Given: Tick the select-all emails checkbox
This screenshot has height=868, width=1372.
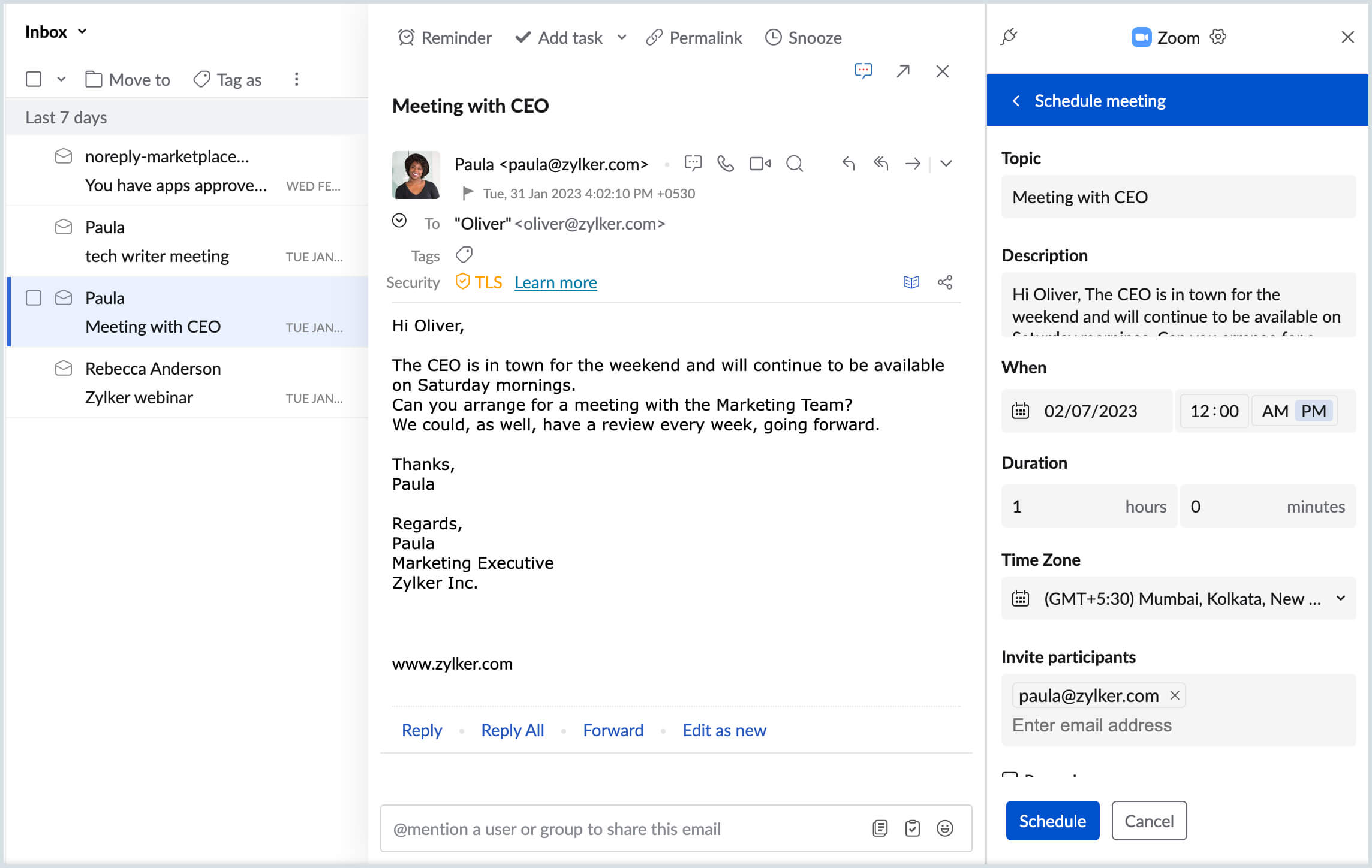Looking at the screenshot, I should [34, 79].
